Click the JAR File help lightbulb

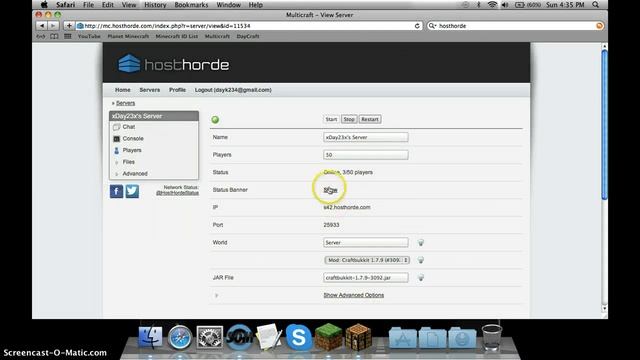coord(421,278)
